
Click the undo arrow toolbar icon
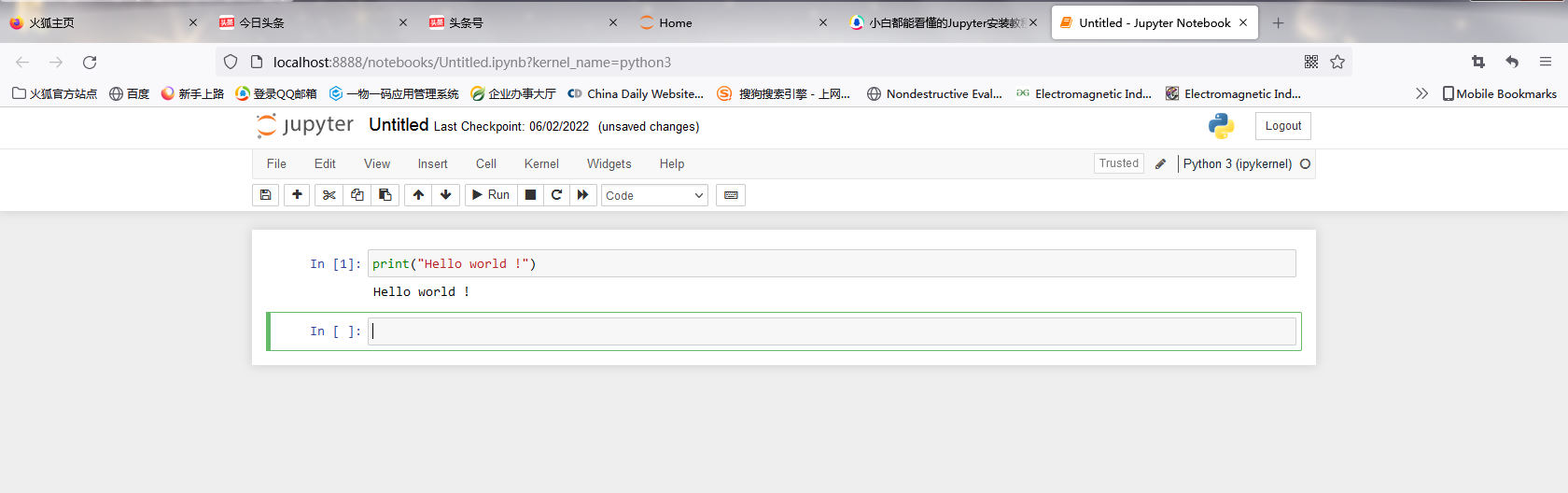[1512, 62]
